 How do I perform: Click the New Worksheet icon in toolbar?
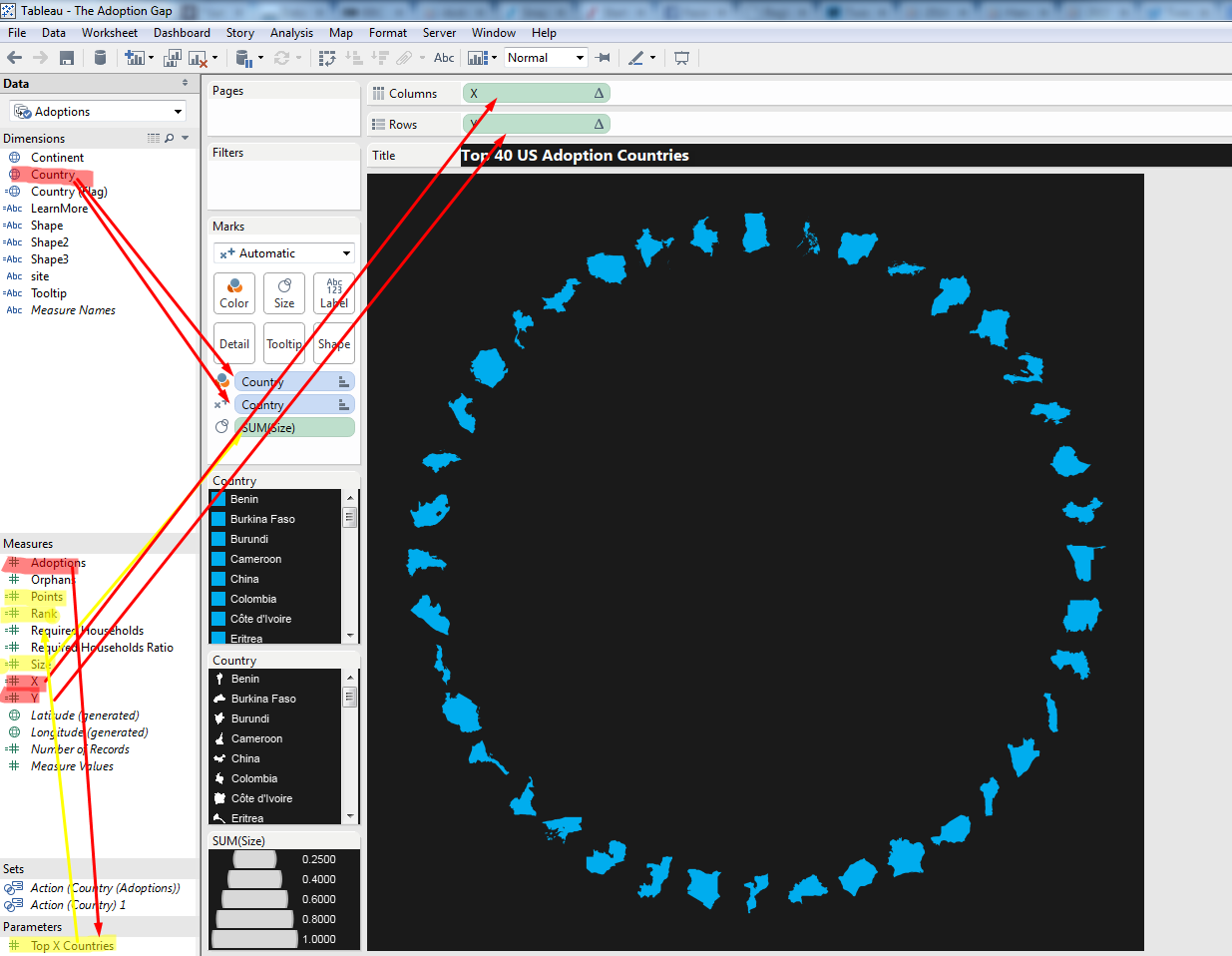pyautogui.click(x=134, y=58)
